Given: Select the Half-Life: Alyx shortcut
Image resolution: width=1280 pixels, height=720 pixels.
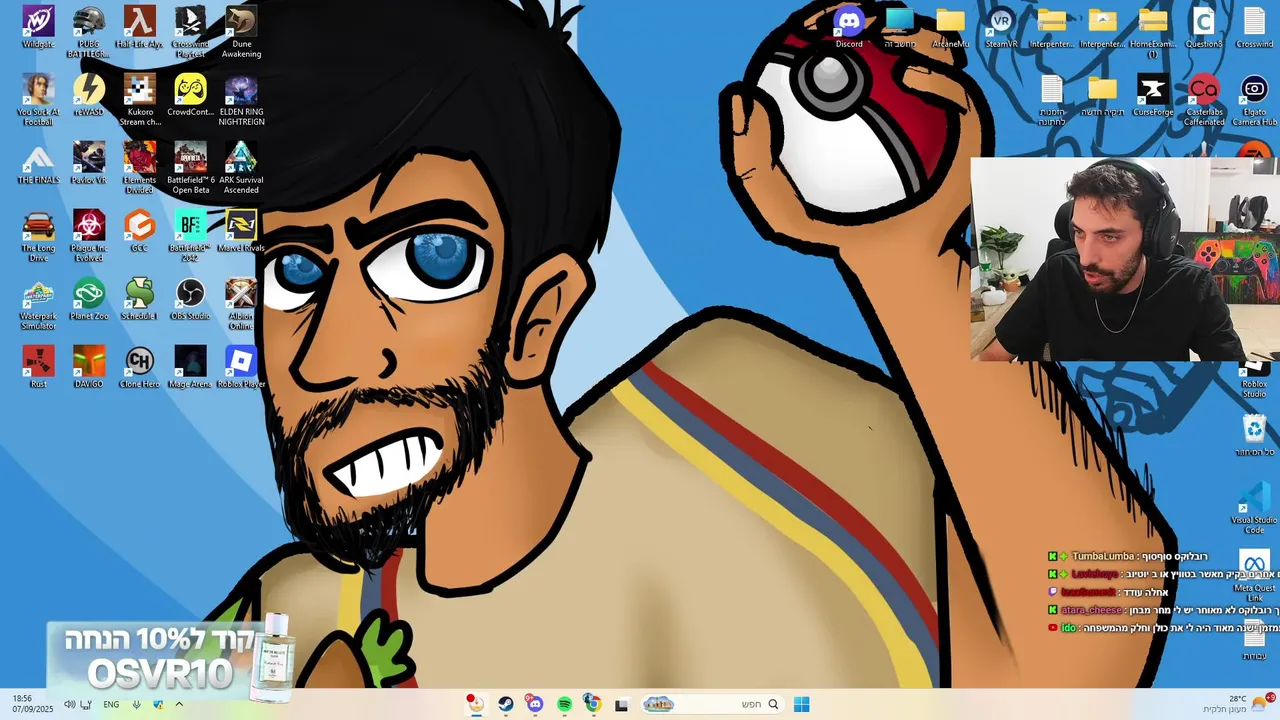Looking at the screenshot, I should coord(139,28).
